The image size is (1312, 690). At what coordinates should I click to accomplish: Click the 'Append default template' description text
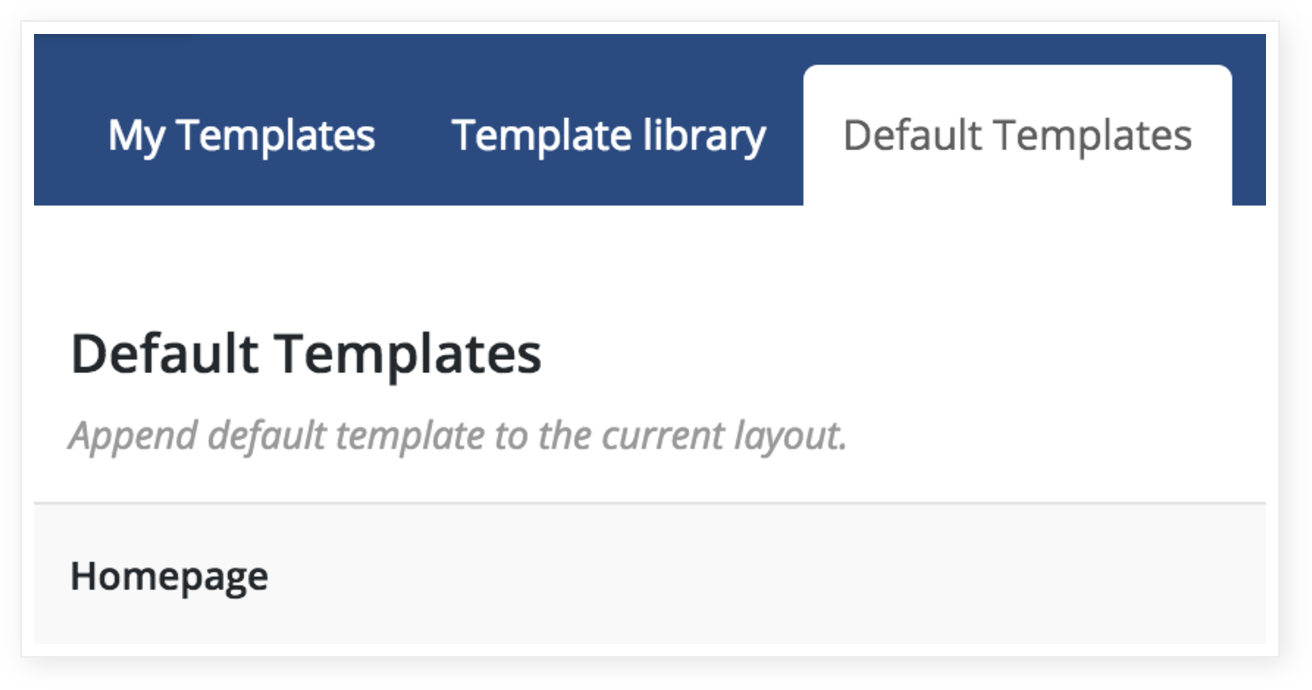coord(458,436)
